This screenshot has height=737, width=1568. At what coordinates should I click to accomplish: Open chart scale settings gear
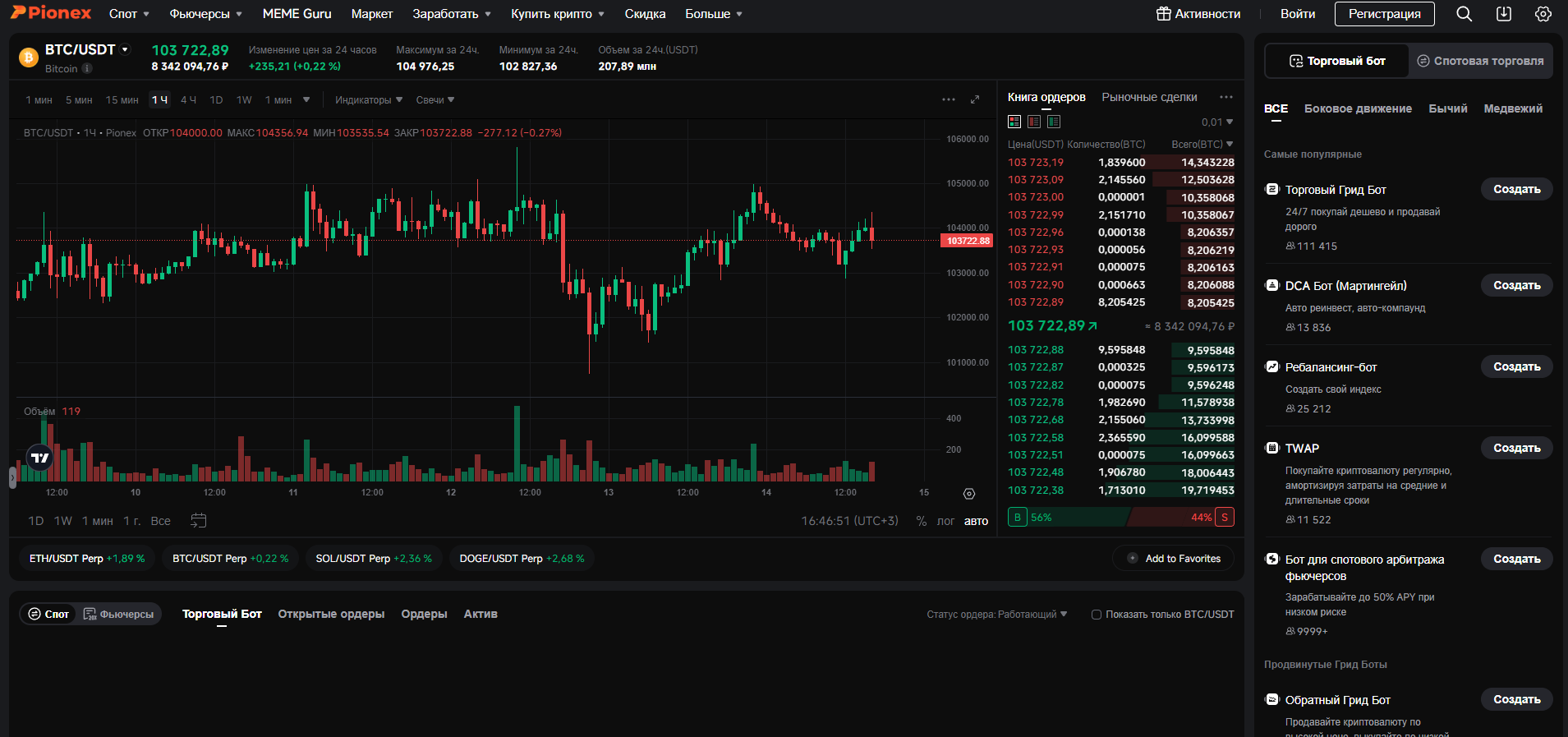point(969,494)
